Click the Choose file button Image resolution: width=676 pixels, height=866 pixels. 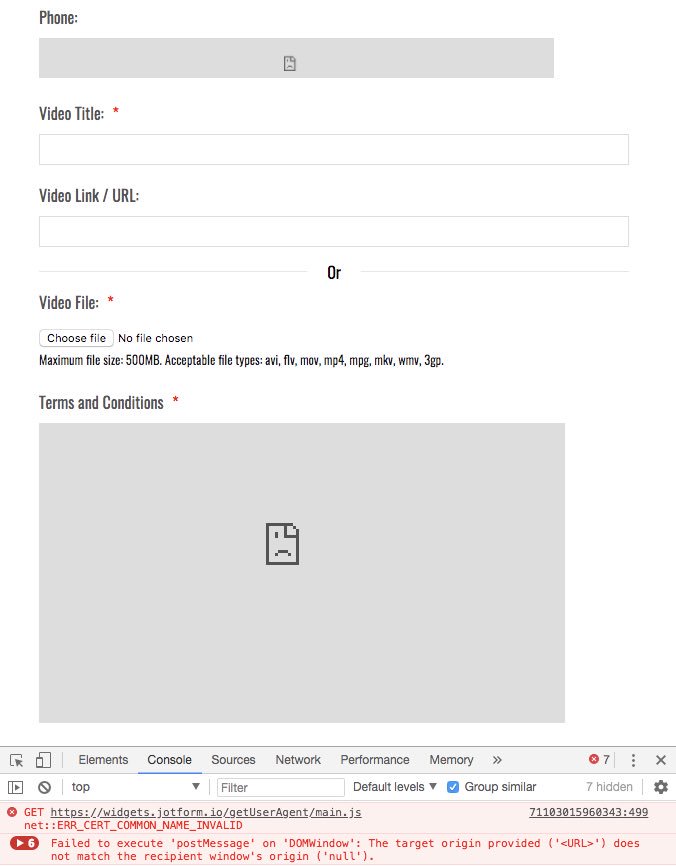click(76, 338)
